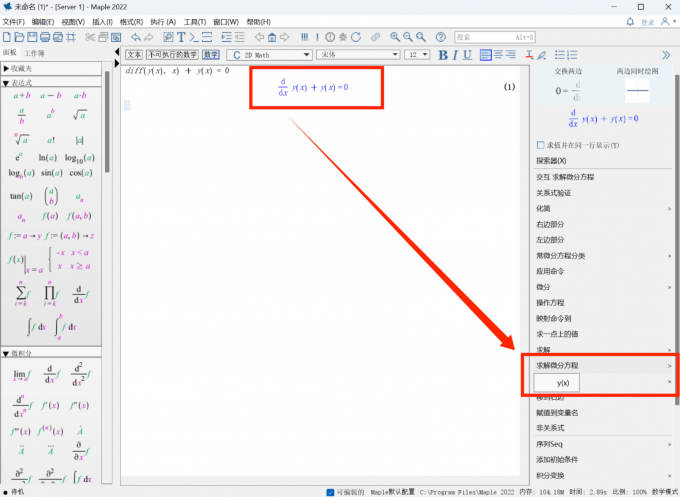Click the Bold formatting icon
The width and height of the screenshot is (680, 497).
tap(441, 54)
